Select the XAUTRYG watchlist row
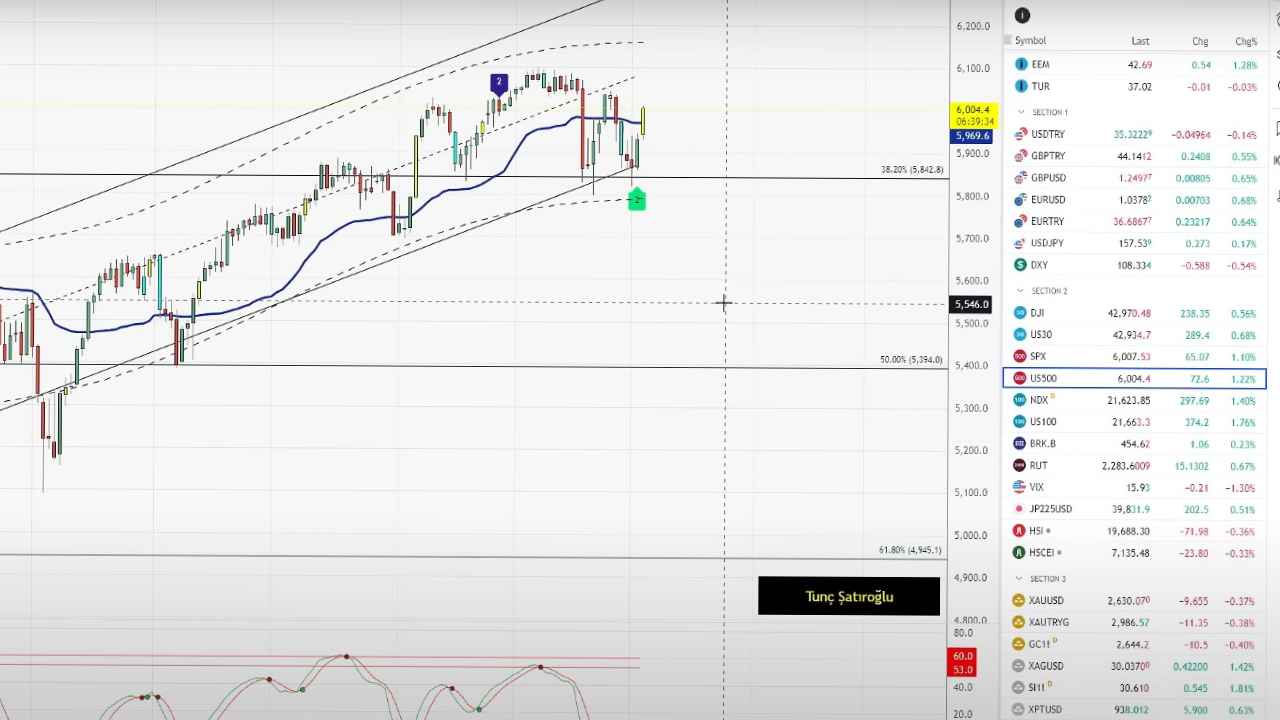1280x720 pixels. tap(1134, 622)
